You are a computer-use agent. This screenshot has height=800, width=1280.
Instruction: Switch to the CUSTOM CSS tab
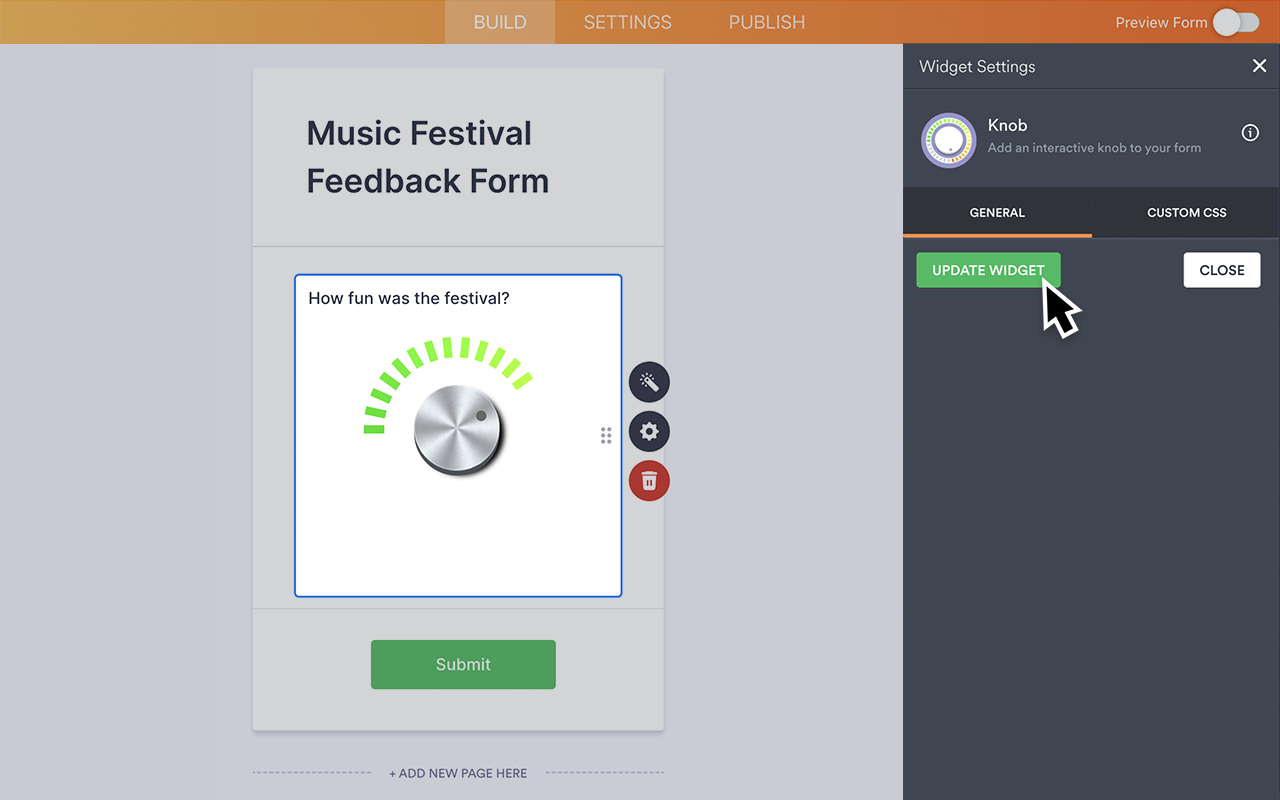point(1186,212)
